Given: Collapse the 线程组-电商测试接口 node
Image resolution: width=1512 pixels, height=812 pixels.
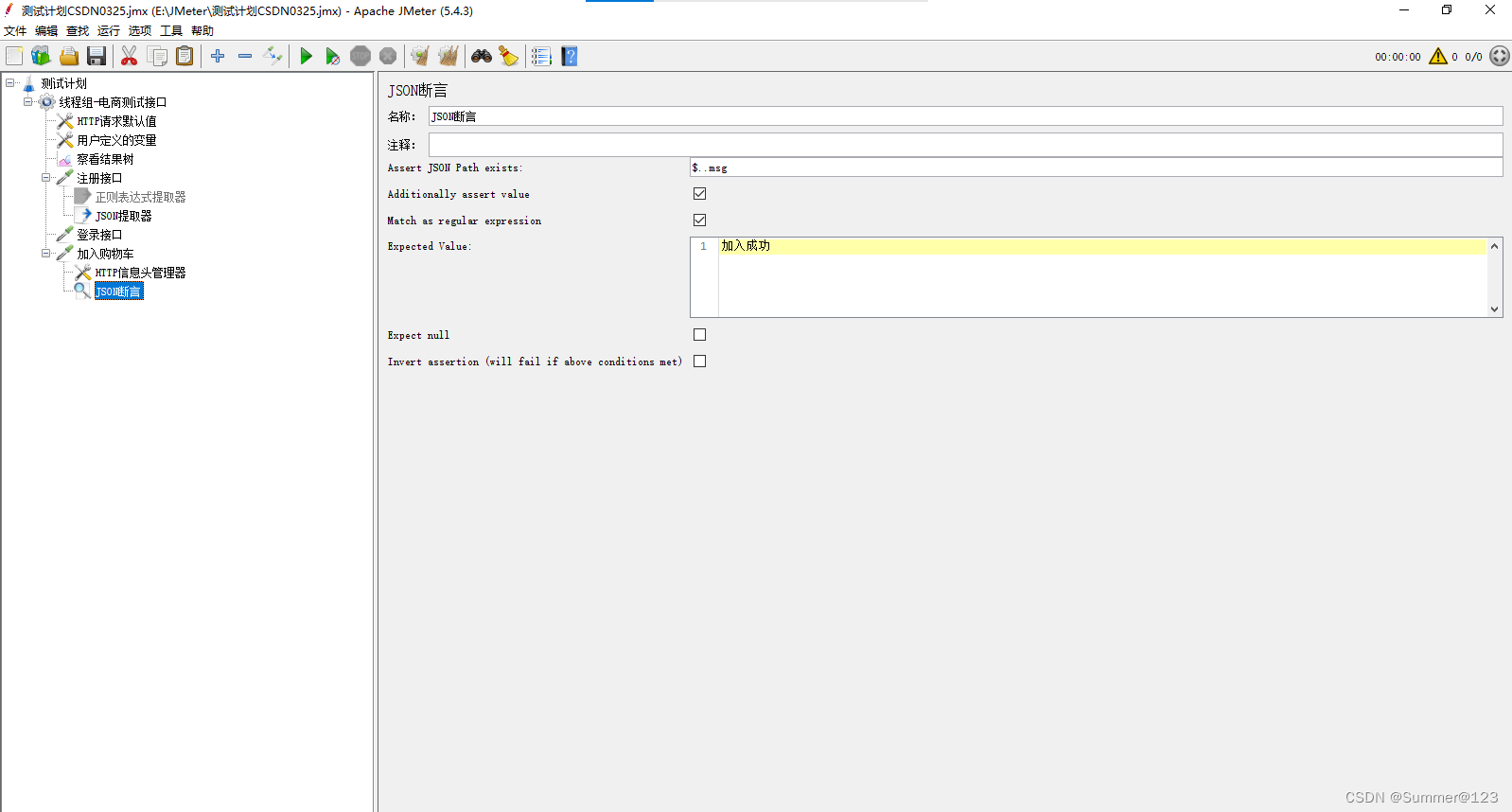Looking at the screenshot, I should [28, 102].
